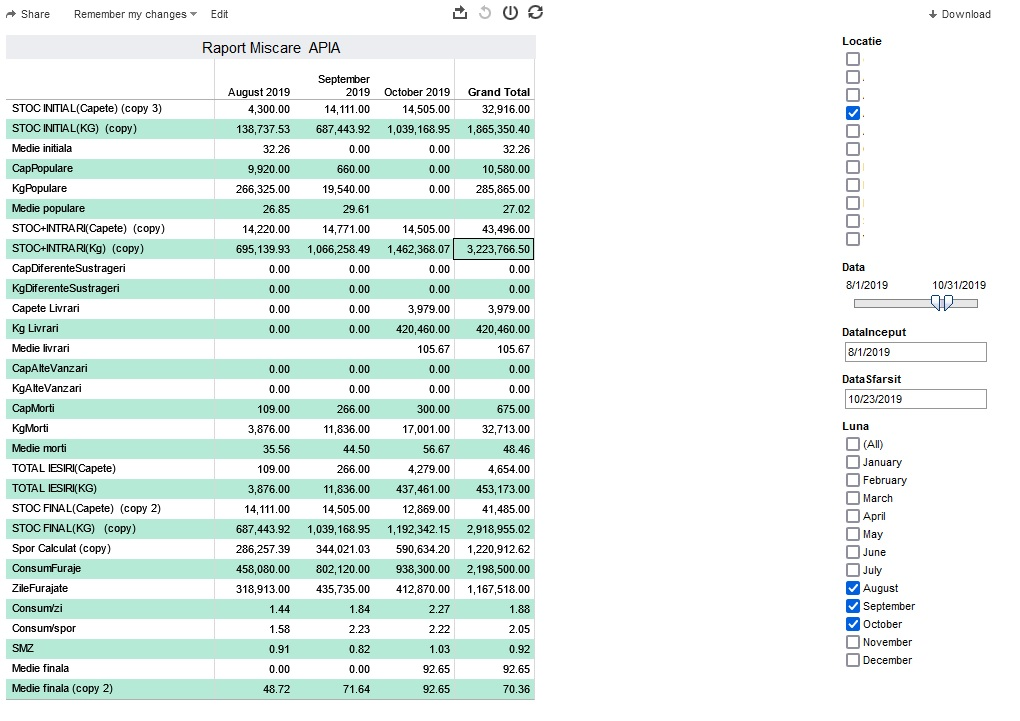The height and width of the screenshot is (721, 1020).
Task: Uncheck the checked Locatie checkbox
Action: [853, 113]
